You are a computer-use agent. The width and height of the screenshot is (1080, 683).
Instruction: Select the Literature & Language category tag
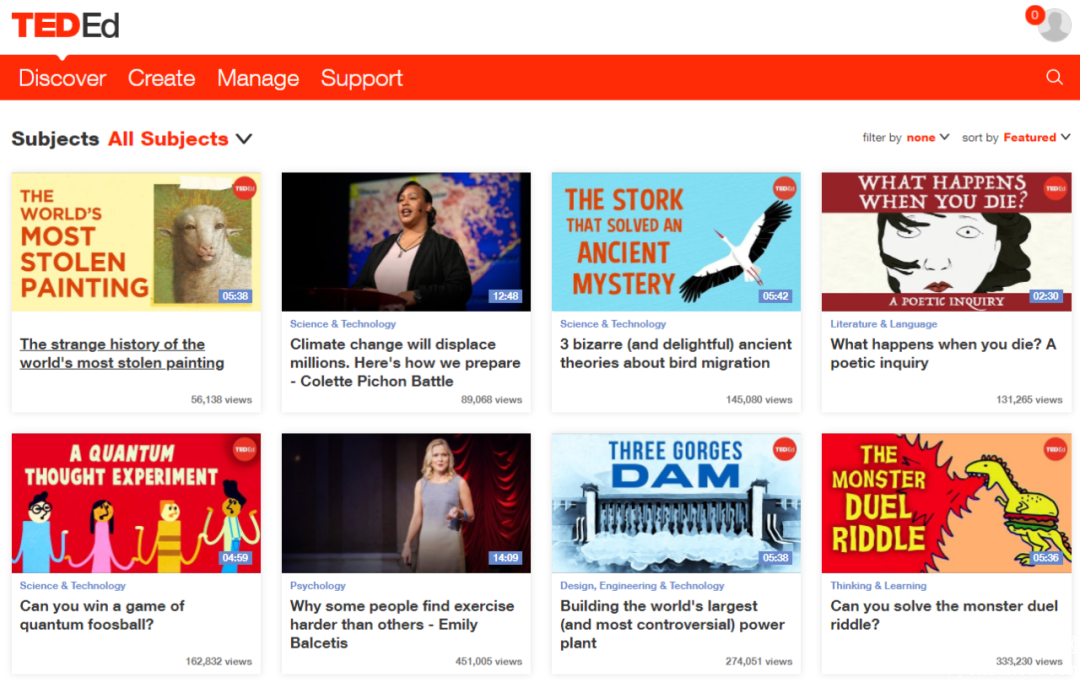(884, 324)
